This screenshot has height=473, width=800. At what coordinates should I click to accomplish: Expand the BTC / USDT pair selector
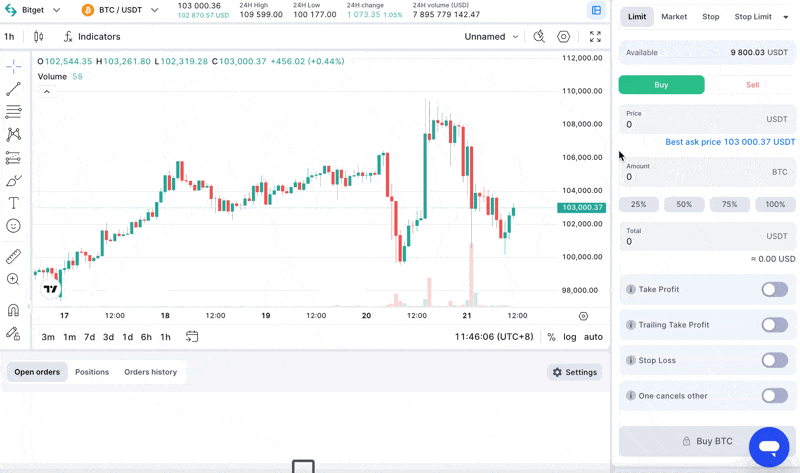(x=120, y=10)
